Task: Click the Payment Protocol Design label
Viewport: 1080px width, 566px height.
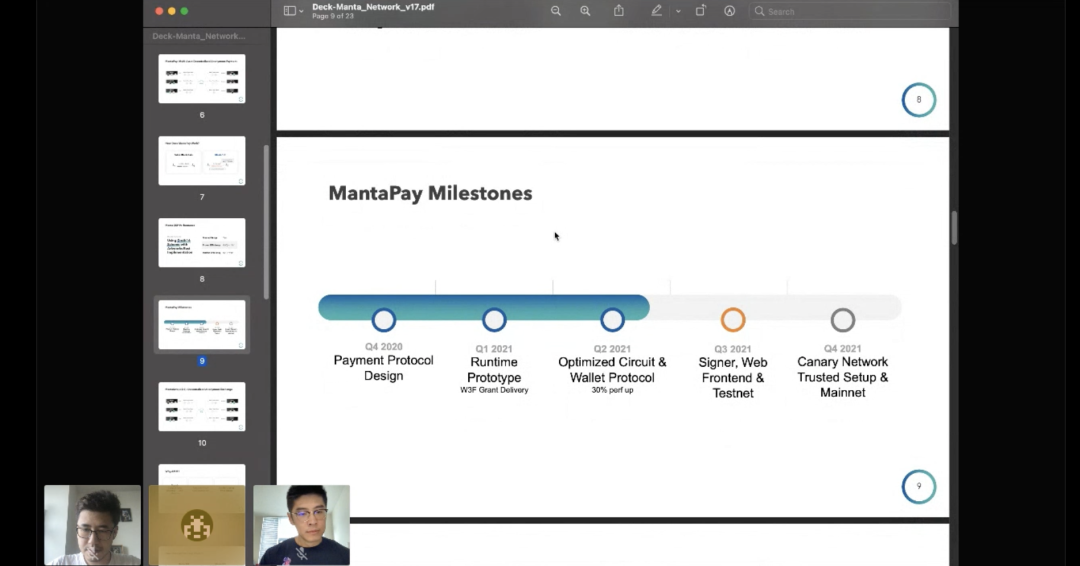Action: (x=384, y=368)
